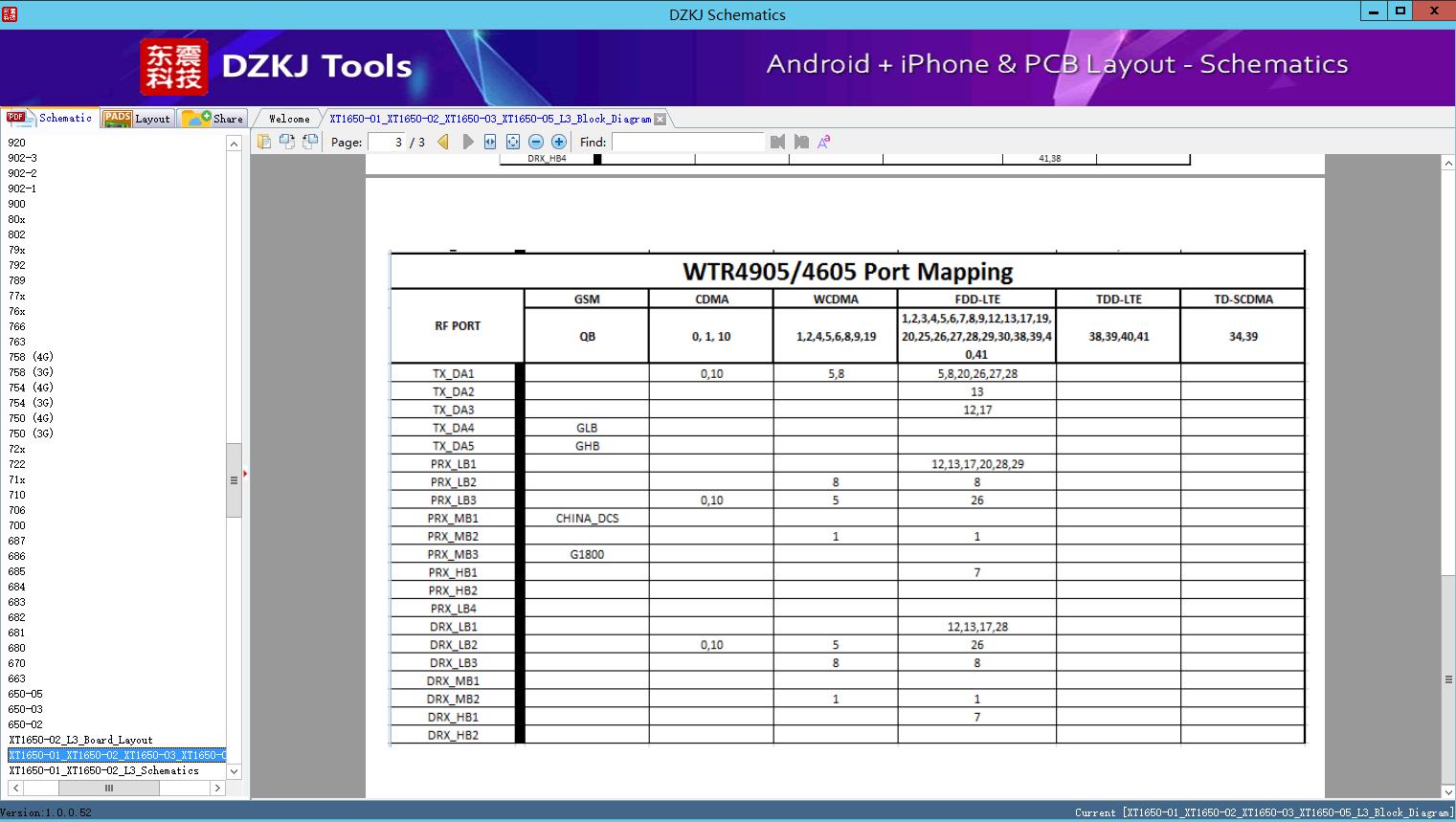Image resolution: width=1456 pixels, height=822 pixels.
Task: Collapse the left panel splitter arrow
Action: pyautogui.click(x=245, y=474)
